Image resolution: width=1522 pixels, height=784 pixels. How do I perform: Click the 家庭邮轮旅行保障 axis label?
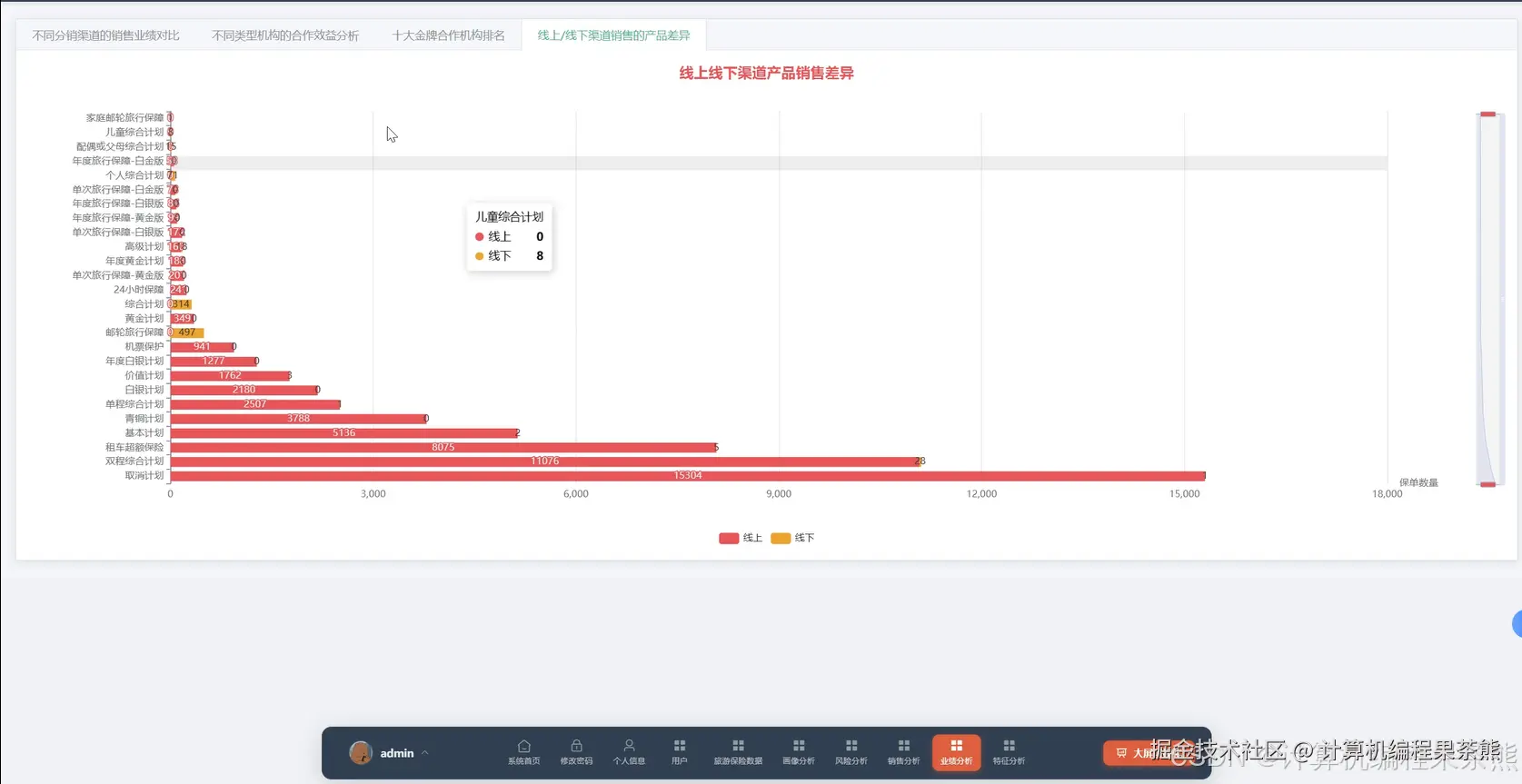point(124,117)
